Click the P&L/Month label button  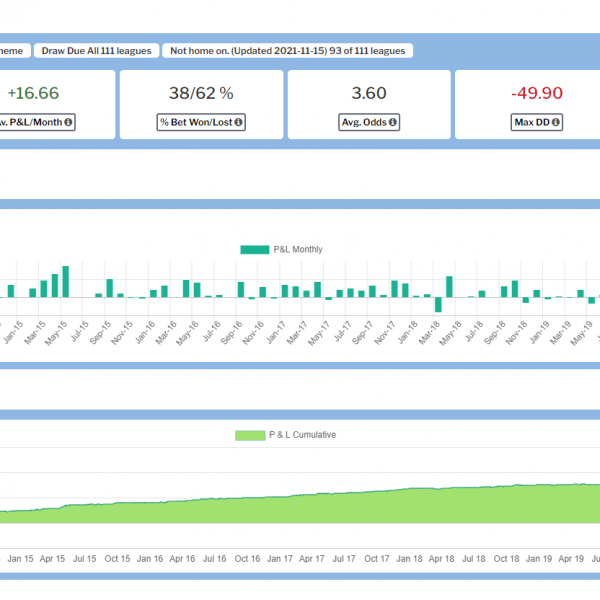pyautogui.click(x=37, y=122)
